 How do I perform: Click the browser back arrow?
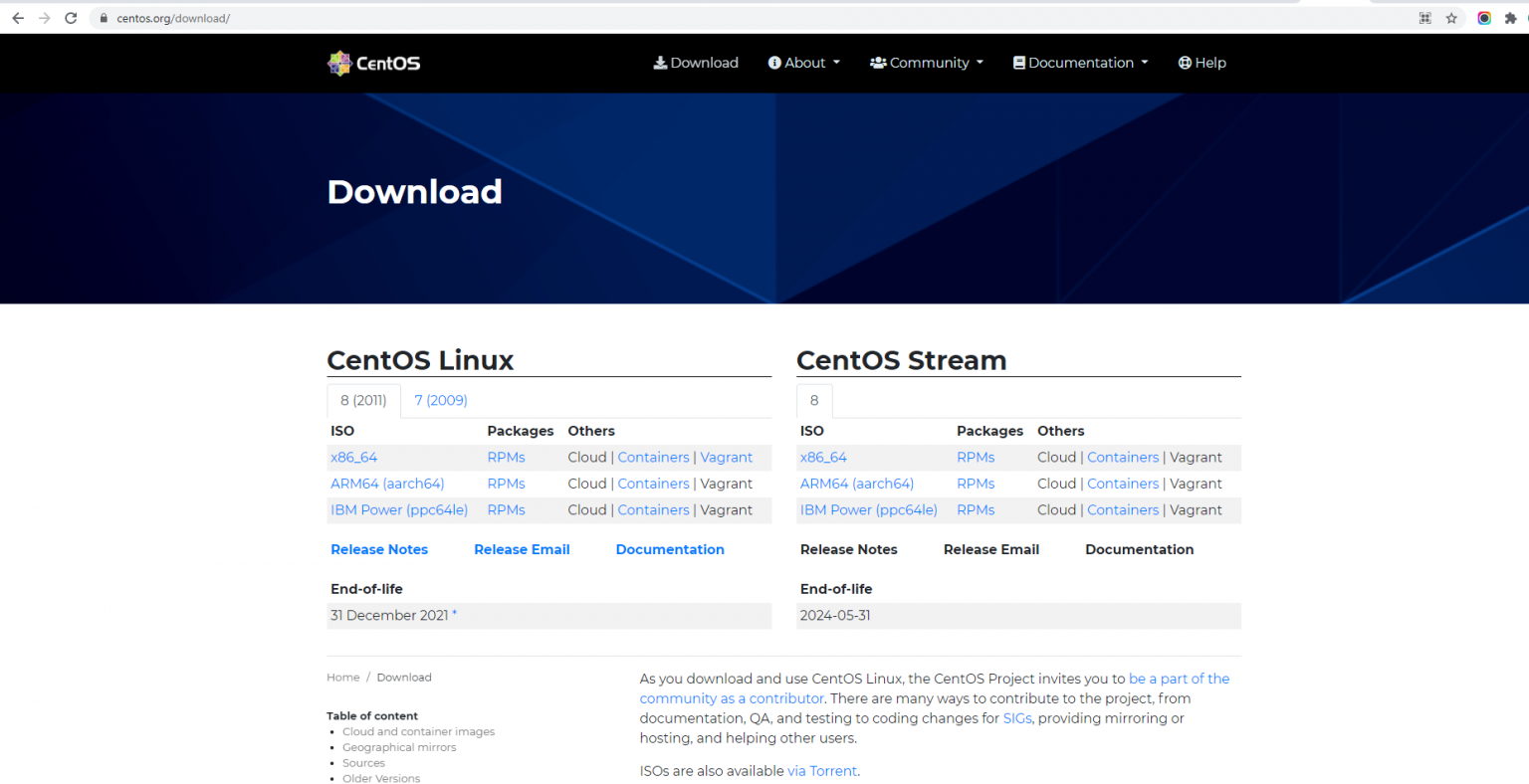coord(18,18)
